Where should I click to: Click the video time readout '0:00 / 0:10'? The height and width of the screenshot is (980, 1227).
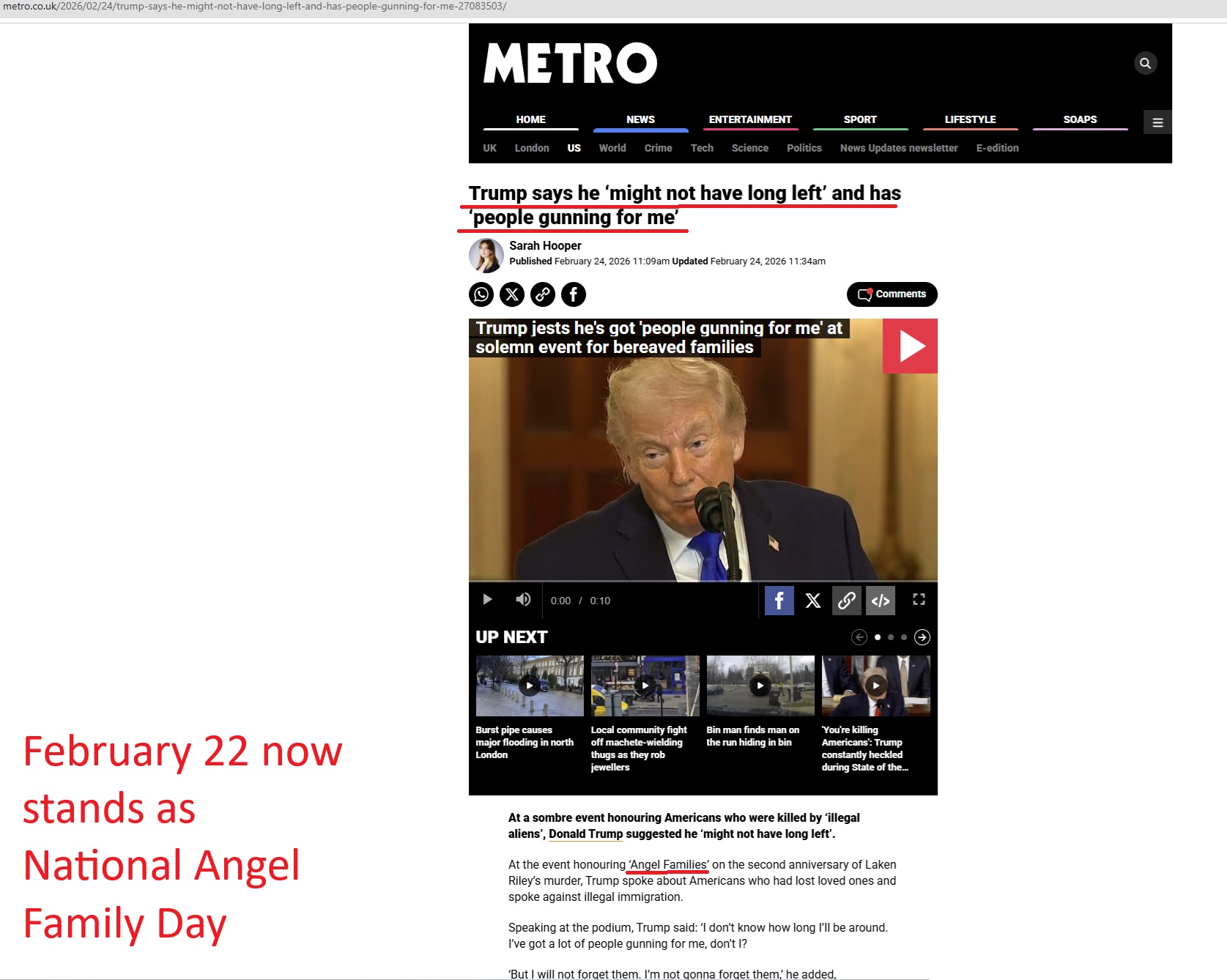(x=580, y=601)
